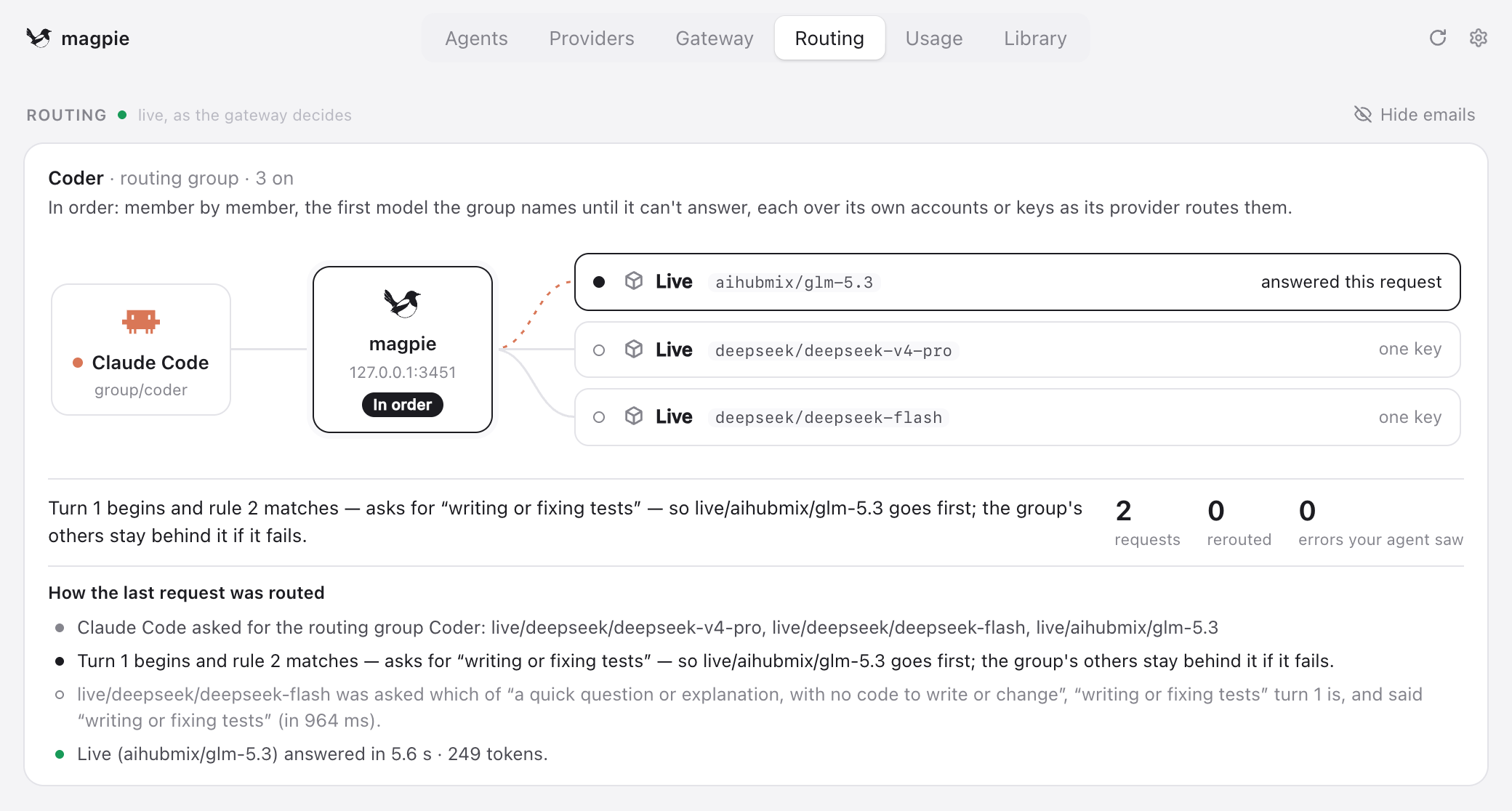Click the aihubmix/glm-5.3 model row
1512x811 pixels.
(1017, 282)
